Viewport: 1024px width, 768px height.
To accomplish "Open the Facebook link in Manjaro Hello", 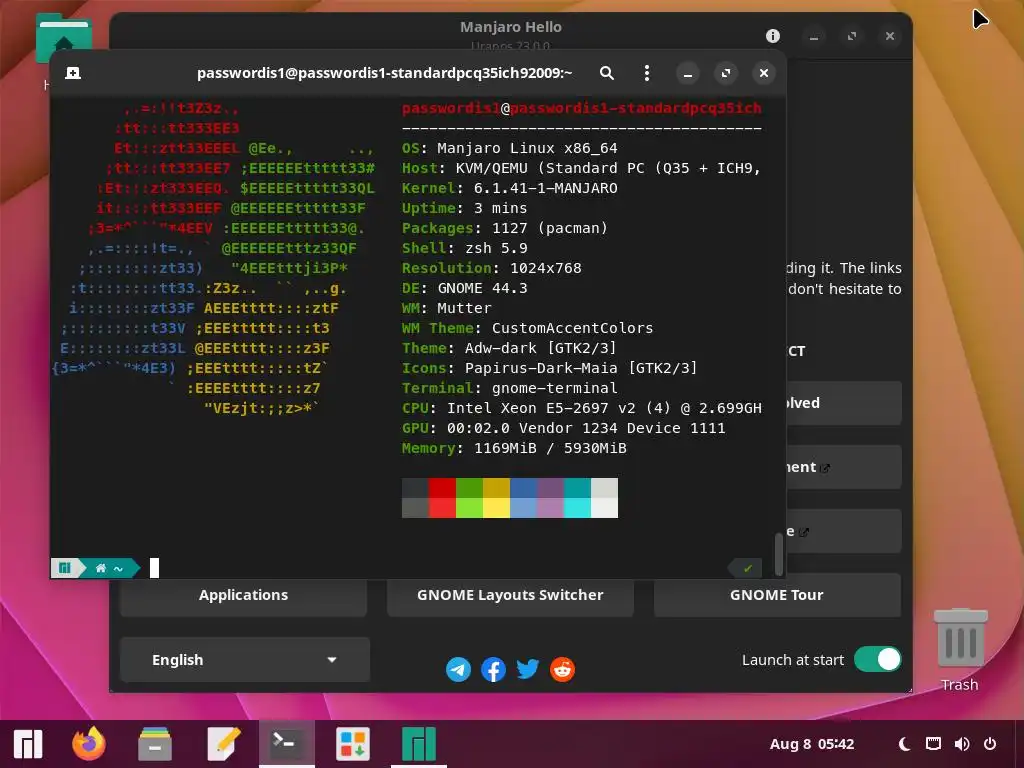I will (493, 669).
